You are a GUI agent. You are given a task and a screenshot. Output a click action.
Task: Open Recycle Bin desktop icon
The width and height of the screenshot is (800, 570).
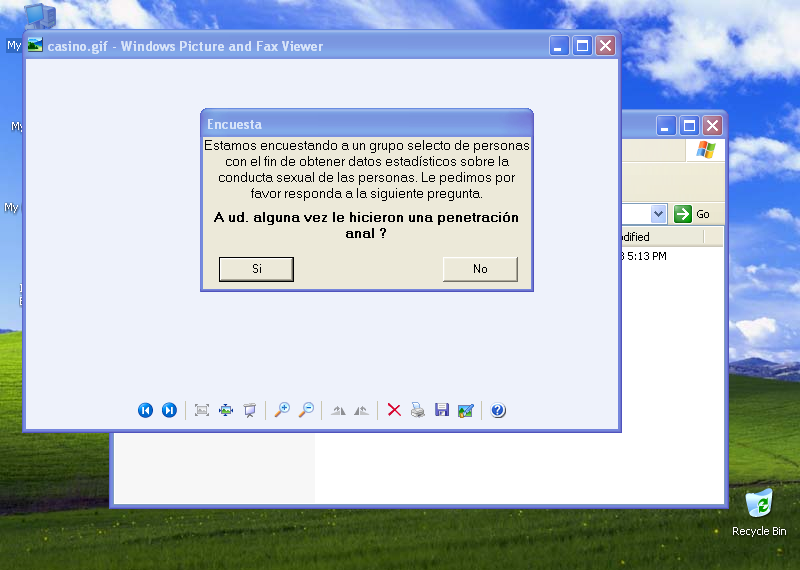759,512
